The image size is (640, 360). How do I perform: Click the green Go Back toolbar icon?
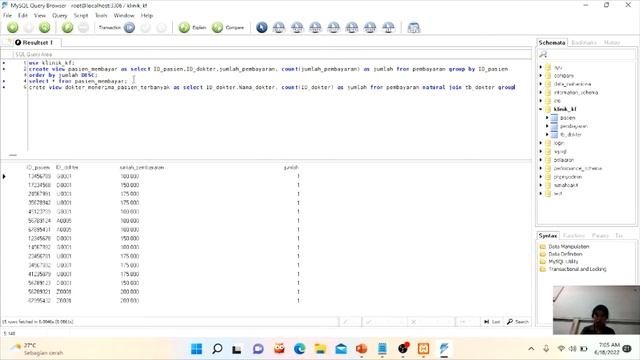click(13, 27)
